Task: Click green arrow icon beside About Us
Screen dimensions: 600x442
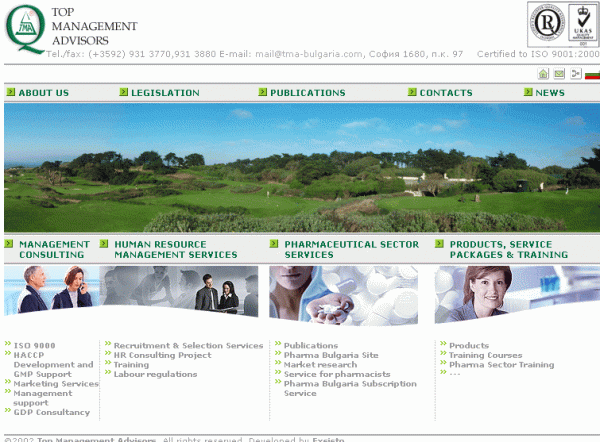Action: pyautogui.click(x=10, y=92)
